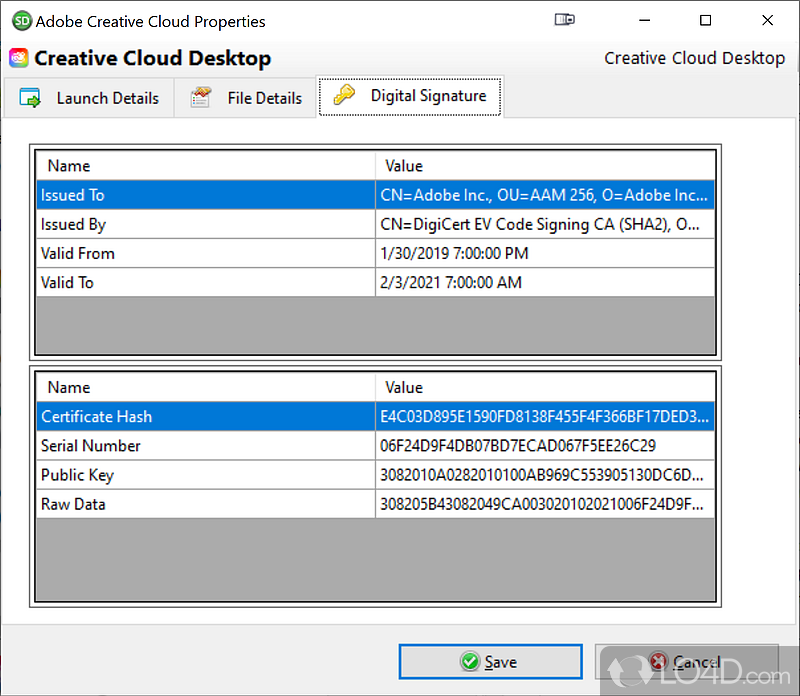Select the Valid To row
Image resolution: width=800 pixels, height=696 pixels.
click(x=376, y=282)
